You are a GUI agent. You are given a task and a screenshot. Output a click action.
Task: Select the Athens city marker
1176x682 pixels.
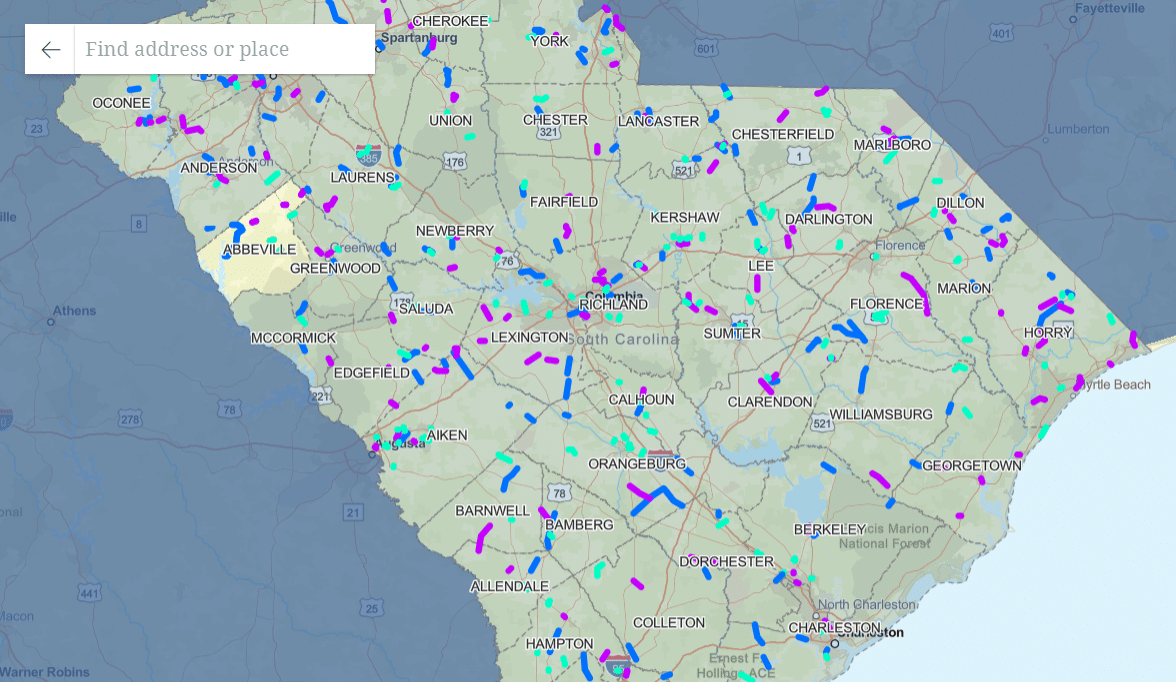click(x=74, y=311)
